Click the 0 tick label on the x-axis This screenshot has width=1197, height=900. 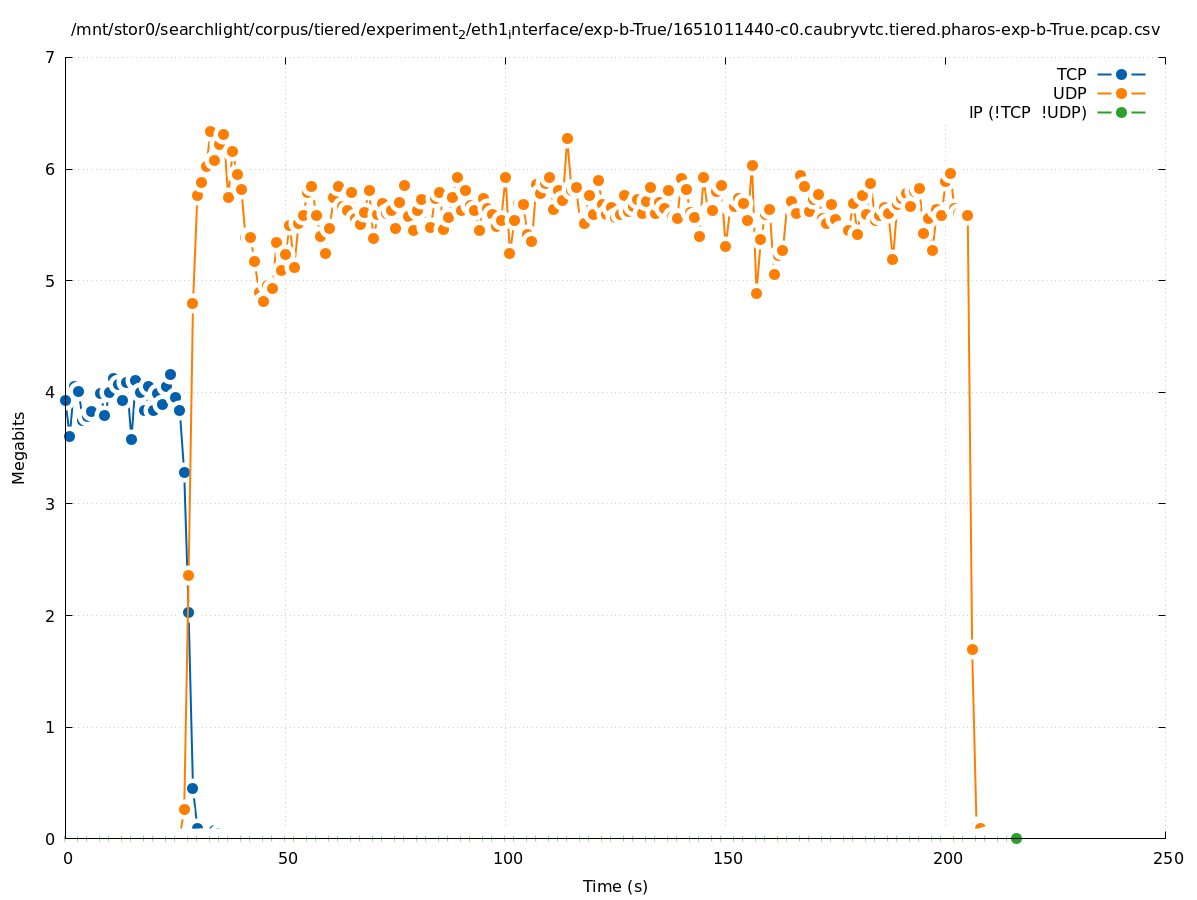point(67,858)
